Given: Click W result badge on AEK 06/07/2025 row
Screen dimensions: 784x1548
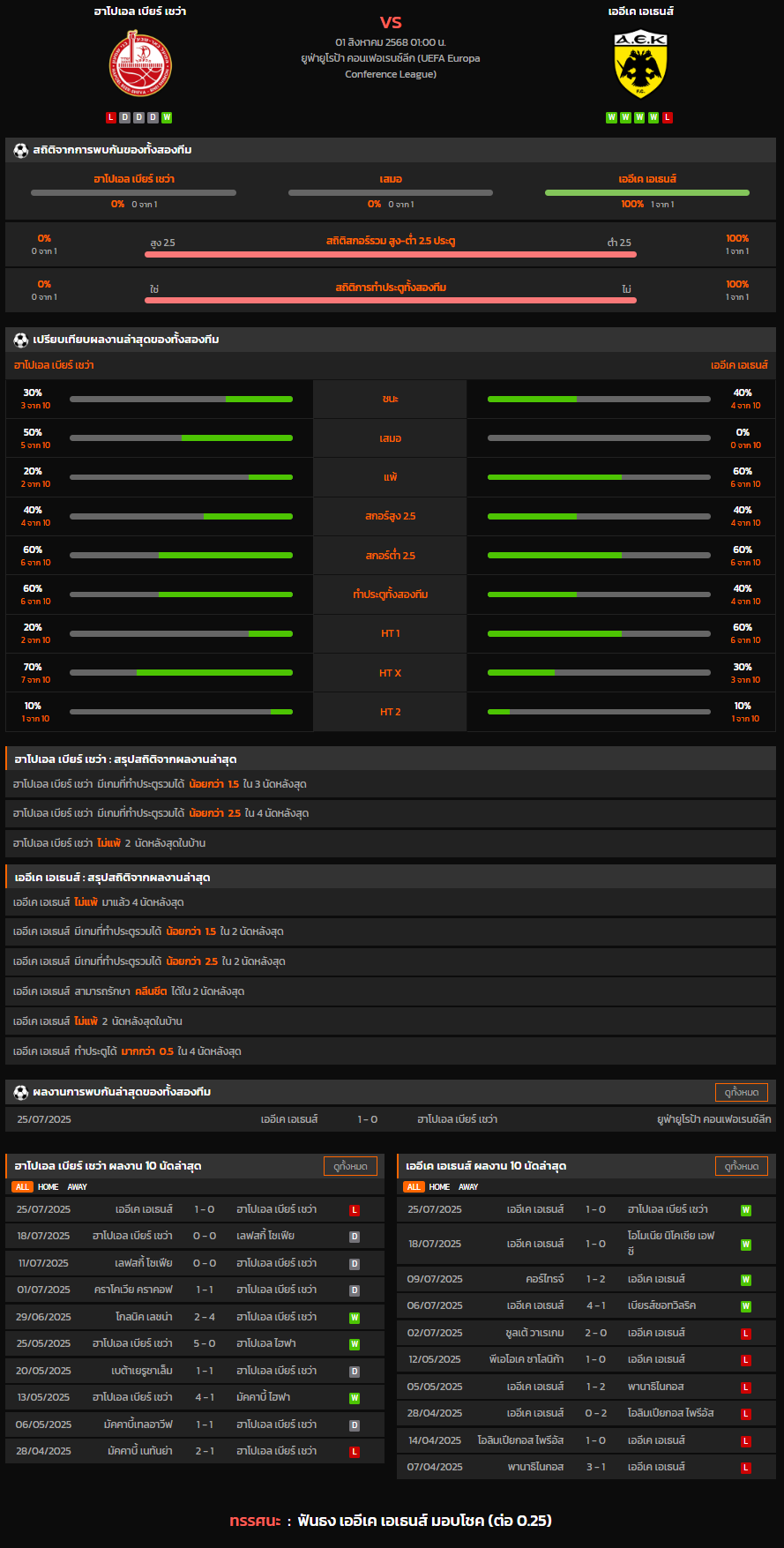Looking at the screenshot, I should pyautogui.click(x=746, y=1306).
